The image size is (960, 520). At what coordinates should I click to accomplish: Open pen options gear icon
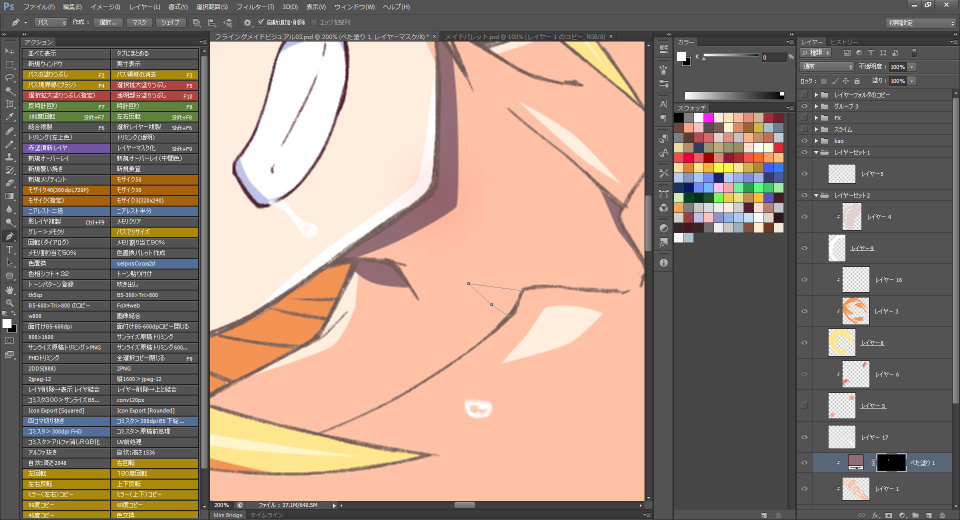coord(247,23)
